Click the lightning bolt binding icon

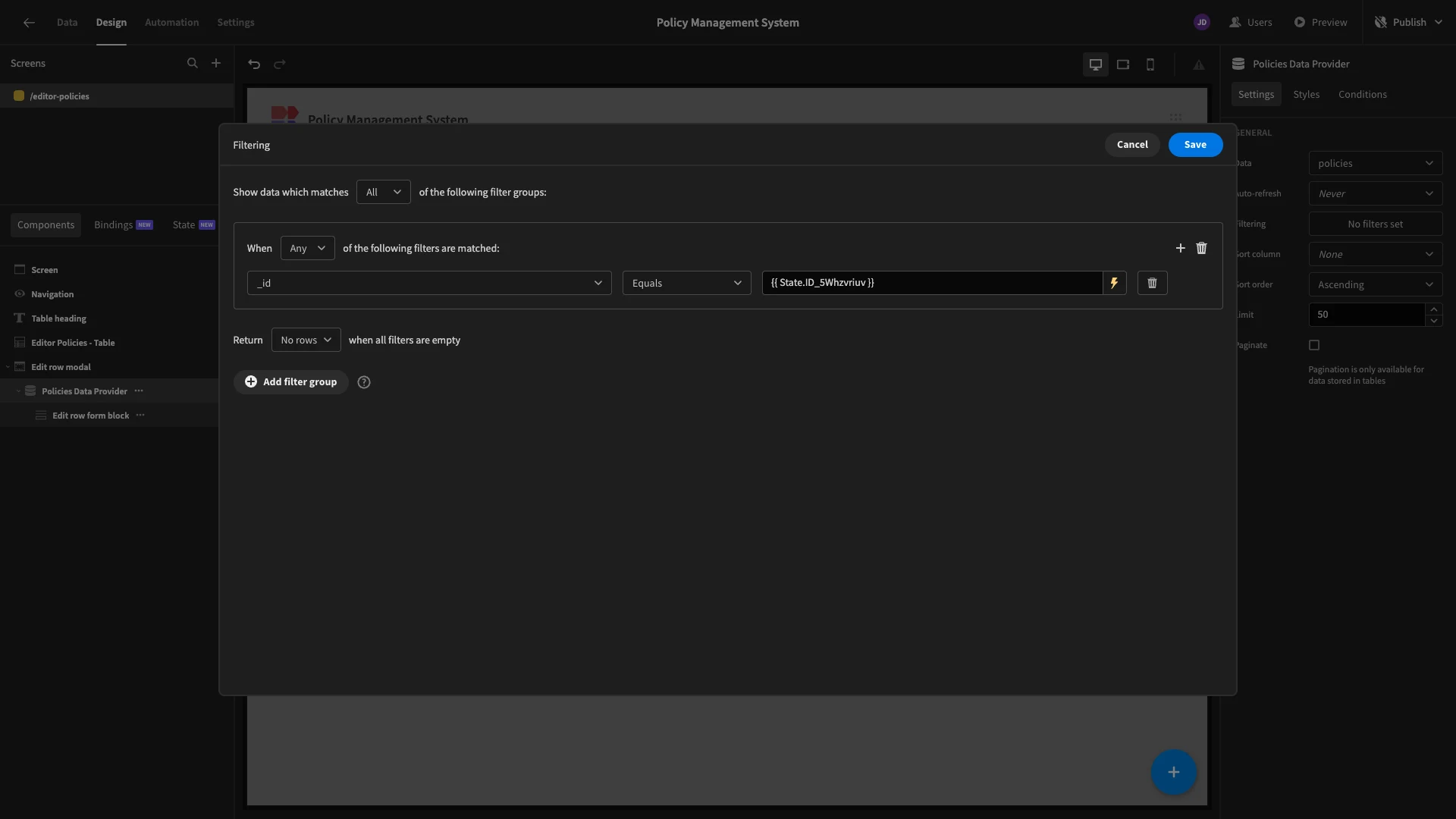[1114, 283]
